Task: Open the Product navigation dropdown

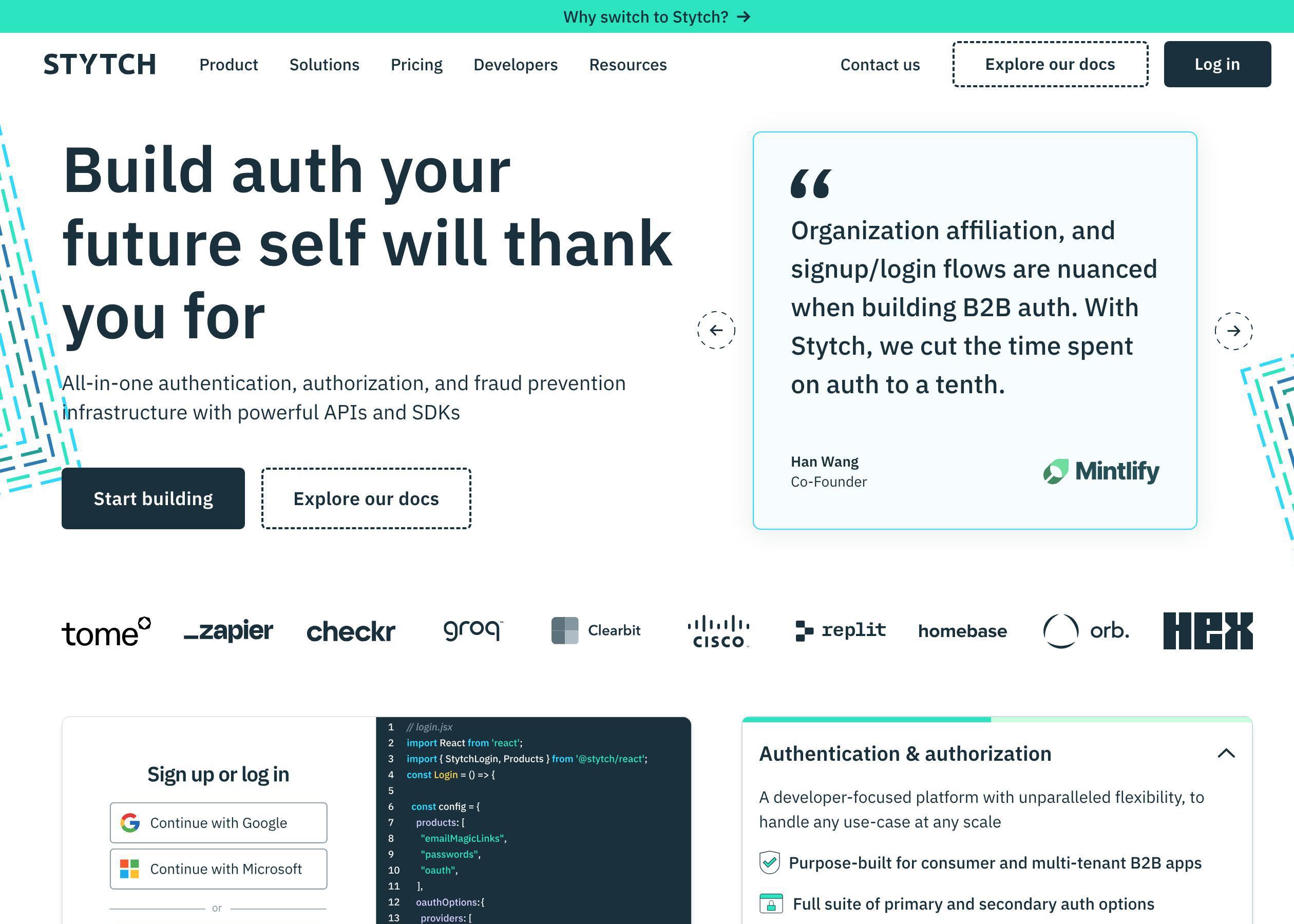Action: point(228,64)
